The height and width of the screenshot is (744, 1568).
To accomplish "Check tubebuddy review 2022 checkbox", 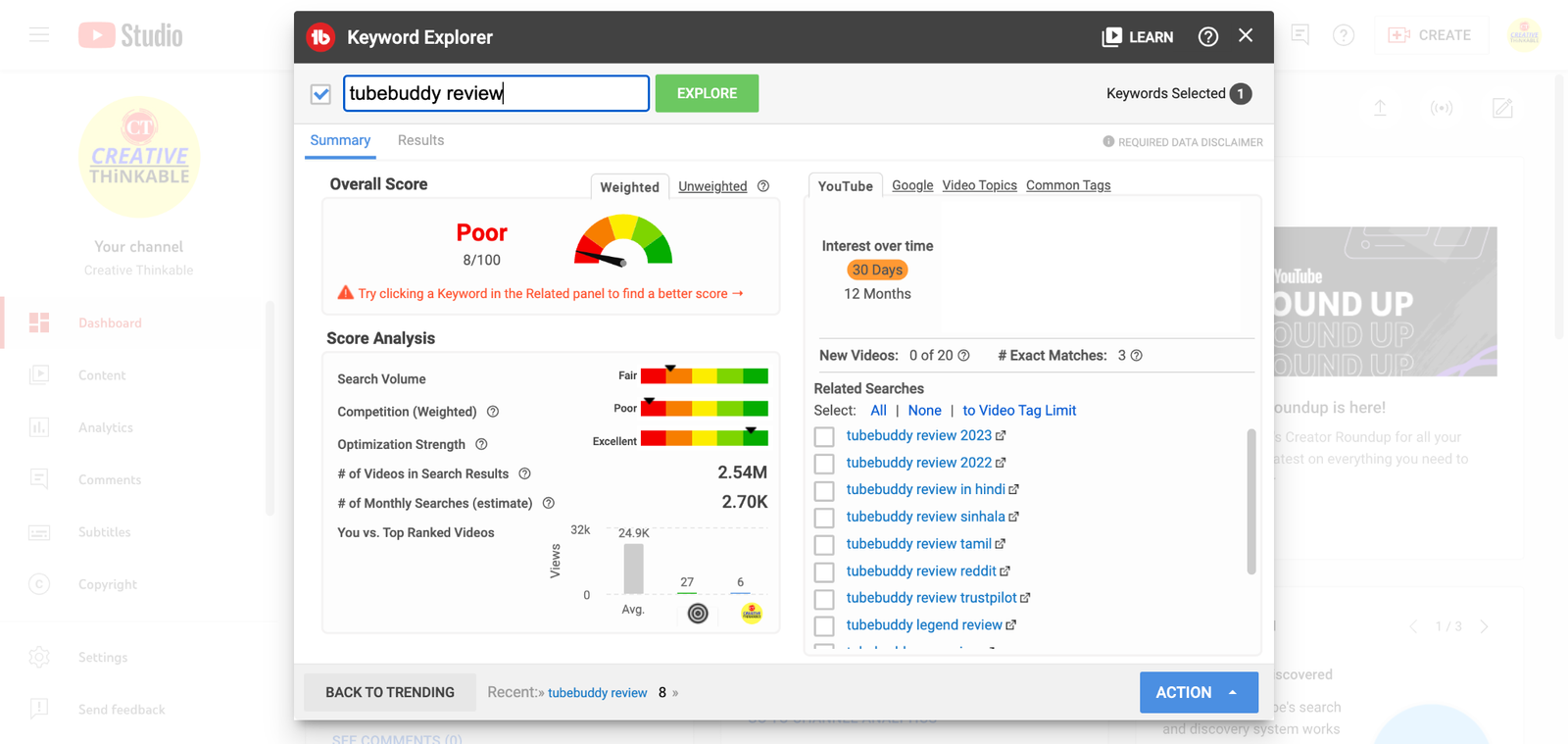I will pyautogui.click(x=824, y=464).
